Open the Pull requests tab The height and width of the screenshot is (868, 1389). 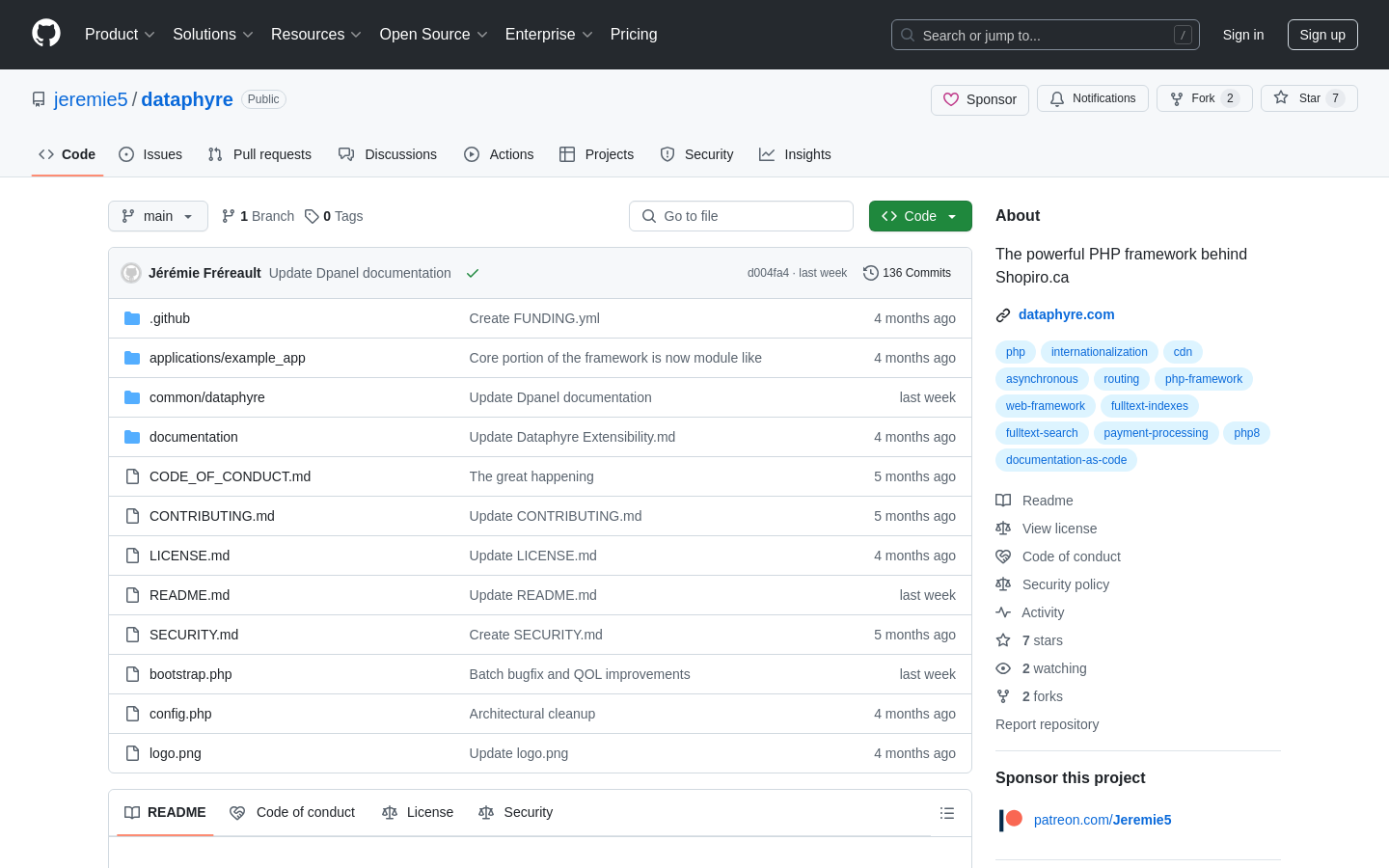[x=259, y=154]
